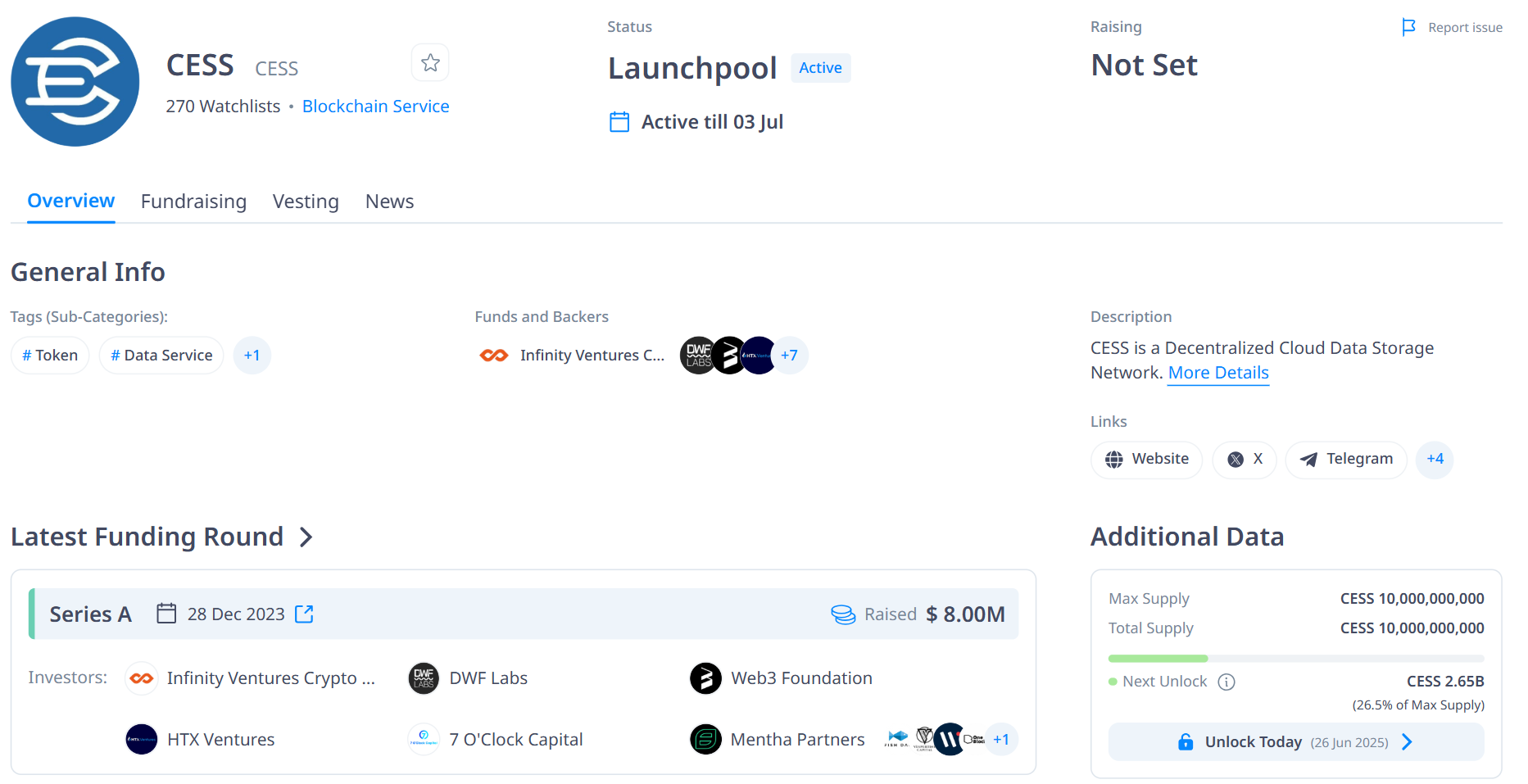Click the fish logo investor avatar

[897, 740]
